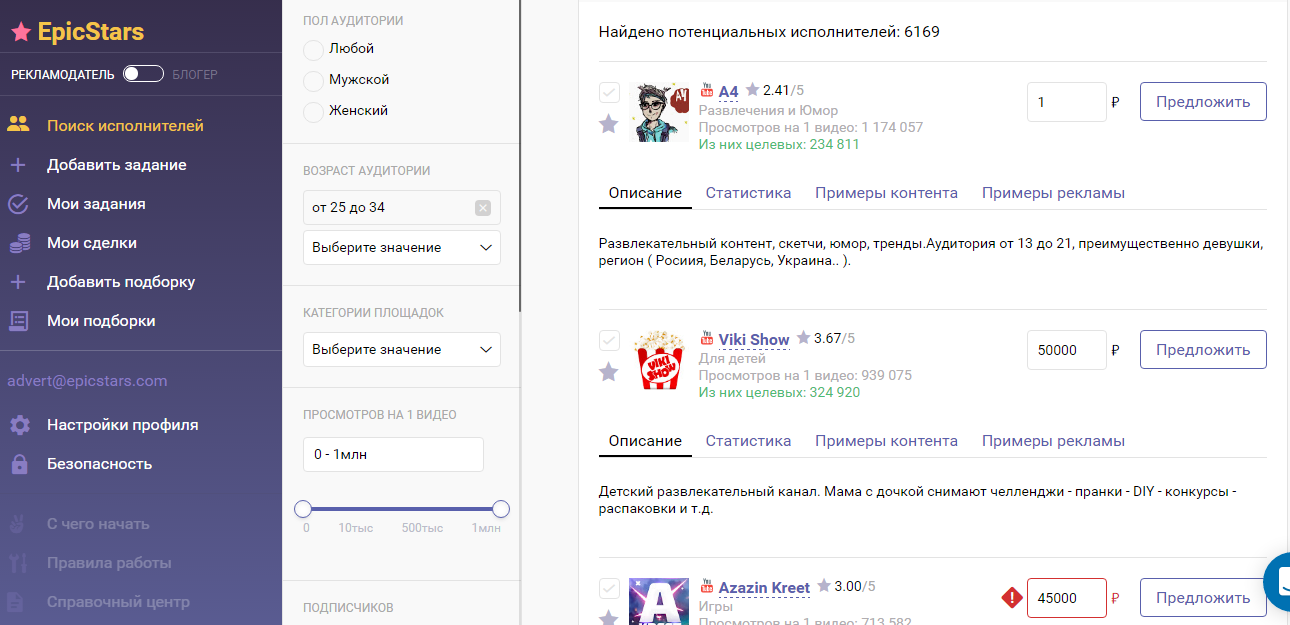This screenshot has width=1290, height=625.
Task: Click the price field showing 45000
Action: click(x=1066, y=598)
